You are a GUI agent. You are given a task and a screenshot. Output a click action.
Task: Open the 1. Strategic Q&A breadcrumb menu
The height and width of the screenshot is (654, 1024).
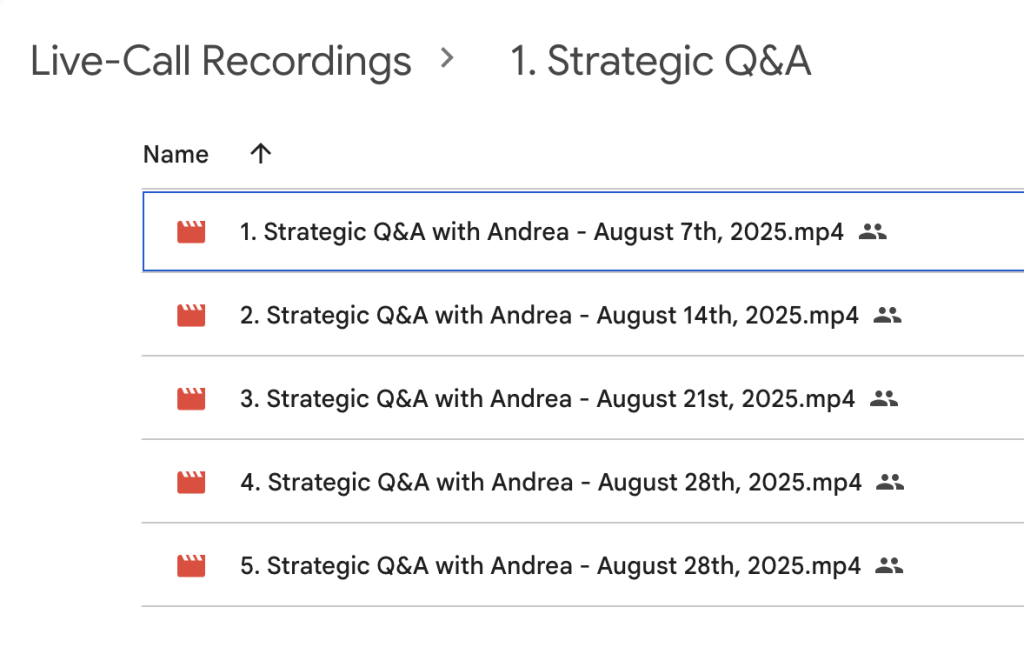[660, 61]
